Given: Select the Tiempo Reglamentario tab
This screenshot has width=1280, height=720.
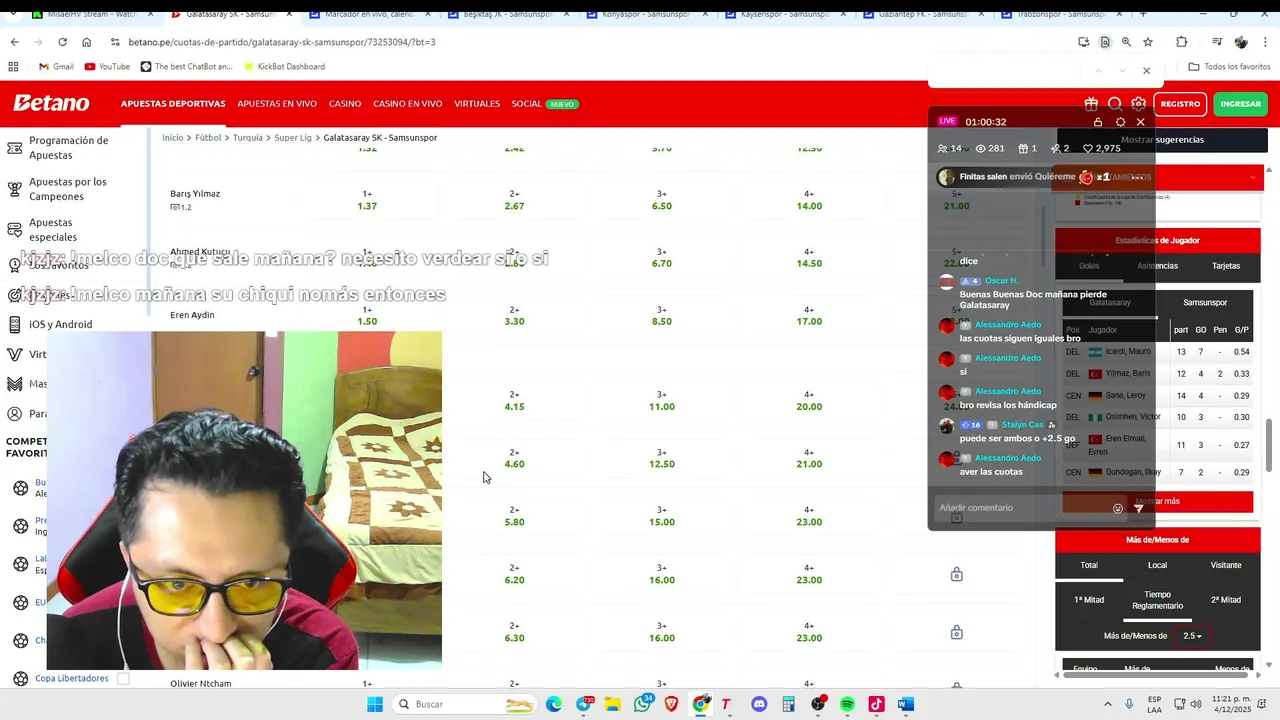Looking at the screenshot, I should pos(1157,600).
